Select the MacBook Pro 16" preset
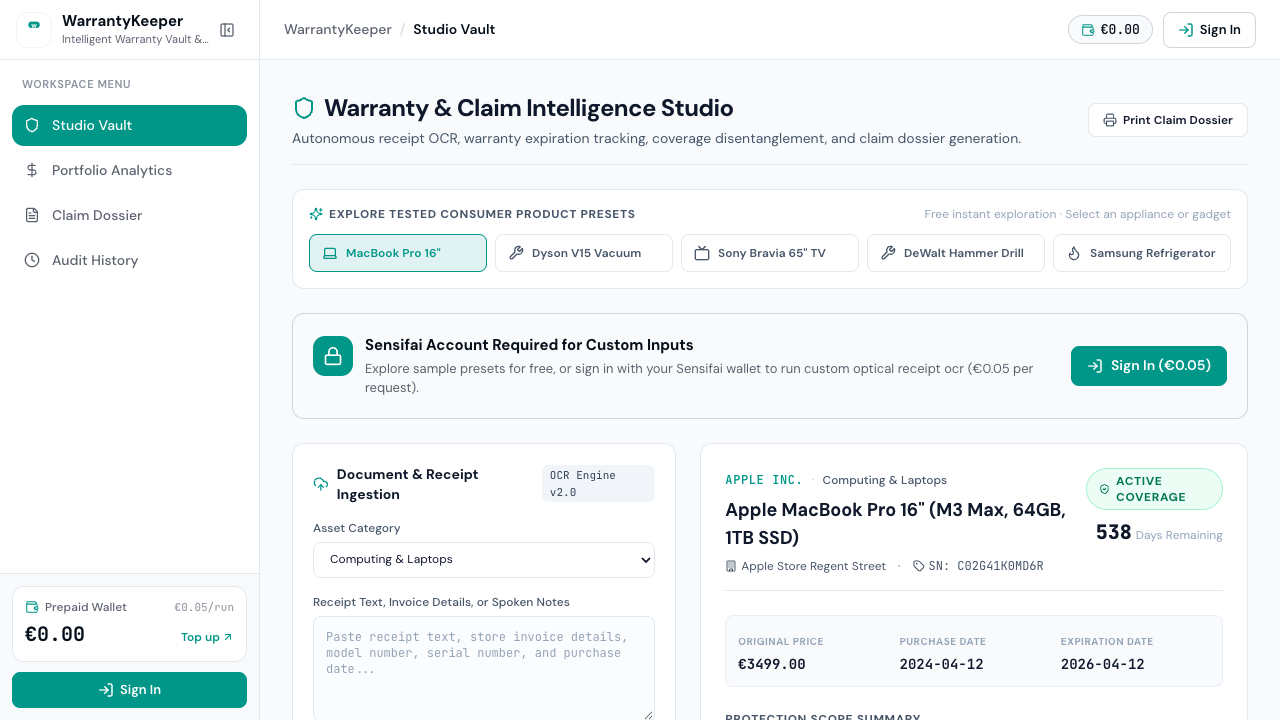 (398, 253)
